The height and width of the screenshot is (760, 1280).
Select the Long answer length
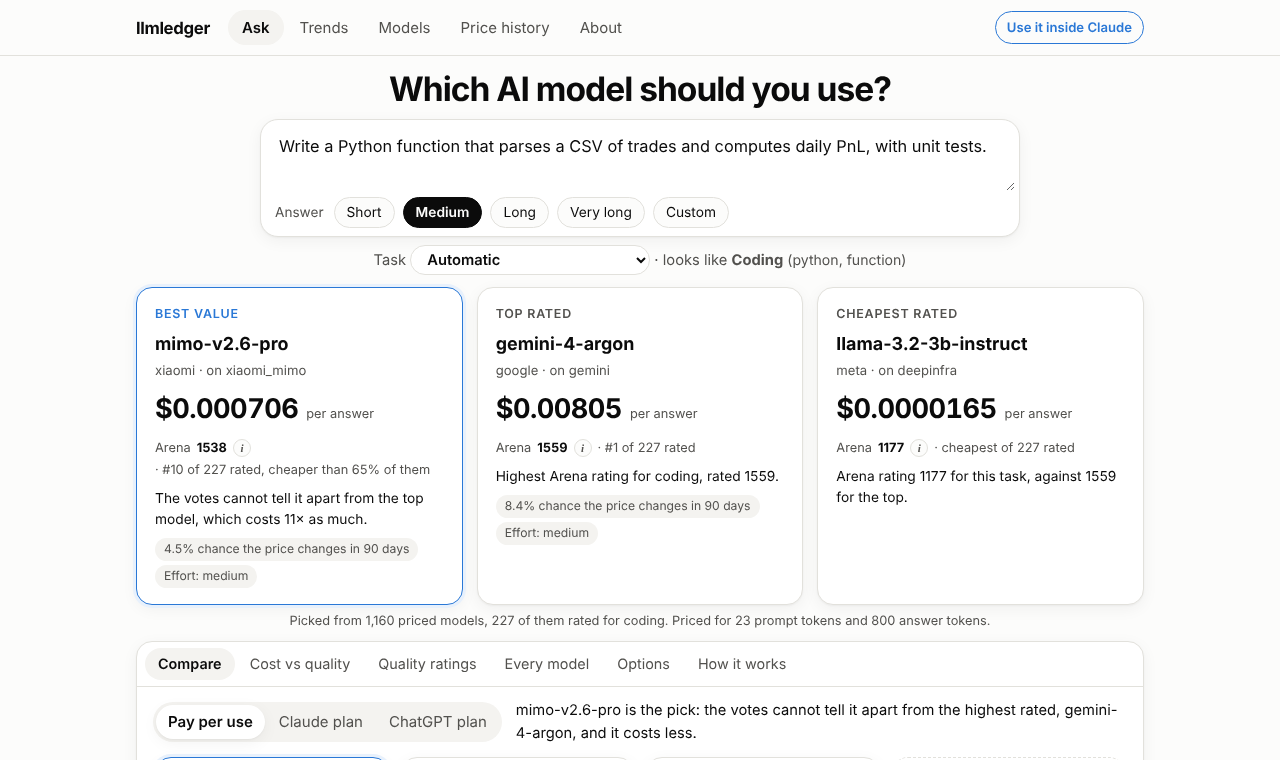tap(519, 212)
